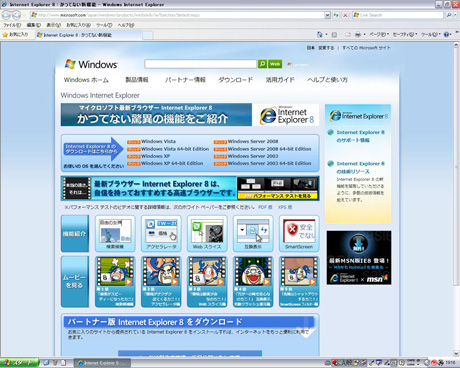Open the セーフティ command bar dropdown
460x368 pixels.
click(405, 34)
